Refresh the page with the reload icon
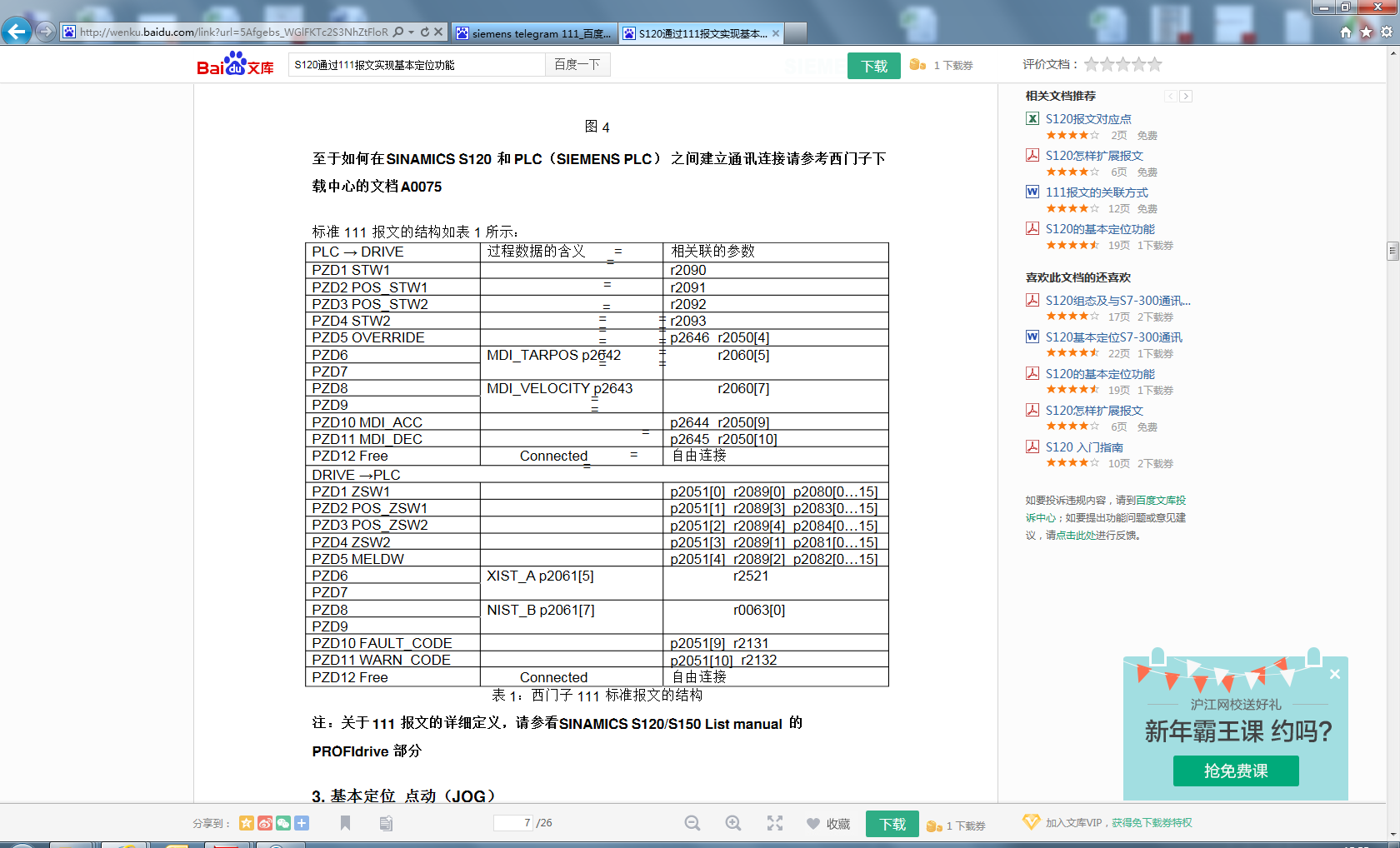1400x848 pixels. point(425,32)
